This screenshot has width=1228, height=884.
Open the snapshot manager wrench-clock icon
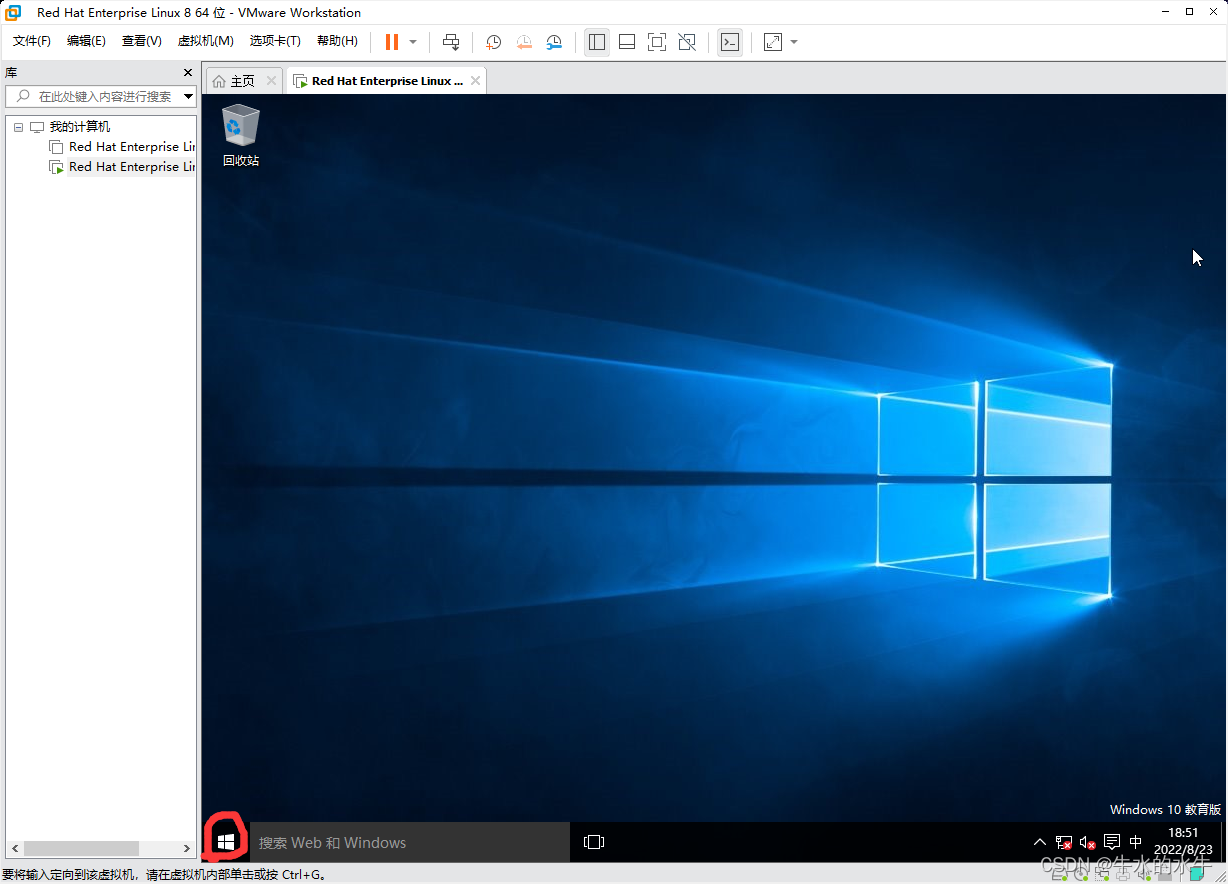pyautogui.click(x=554, y=42)
